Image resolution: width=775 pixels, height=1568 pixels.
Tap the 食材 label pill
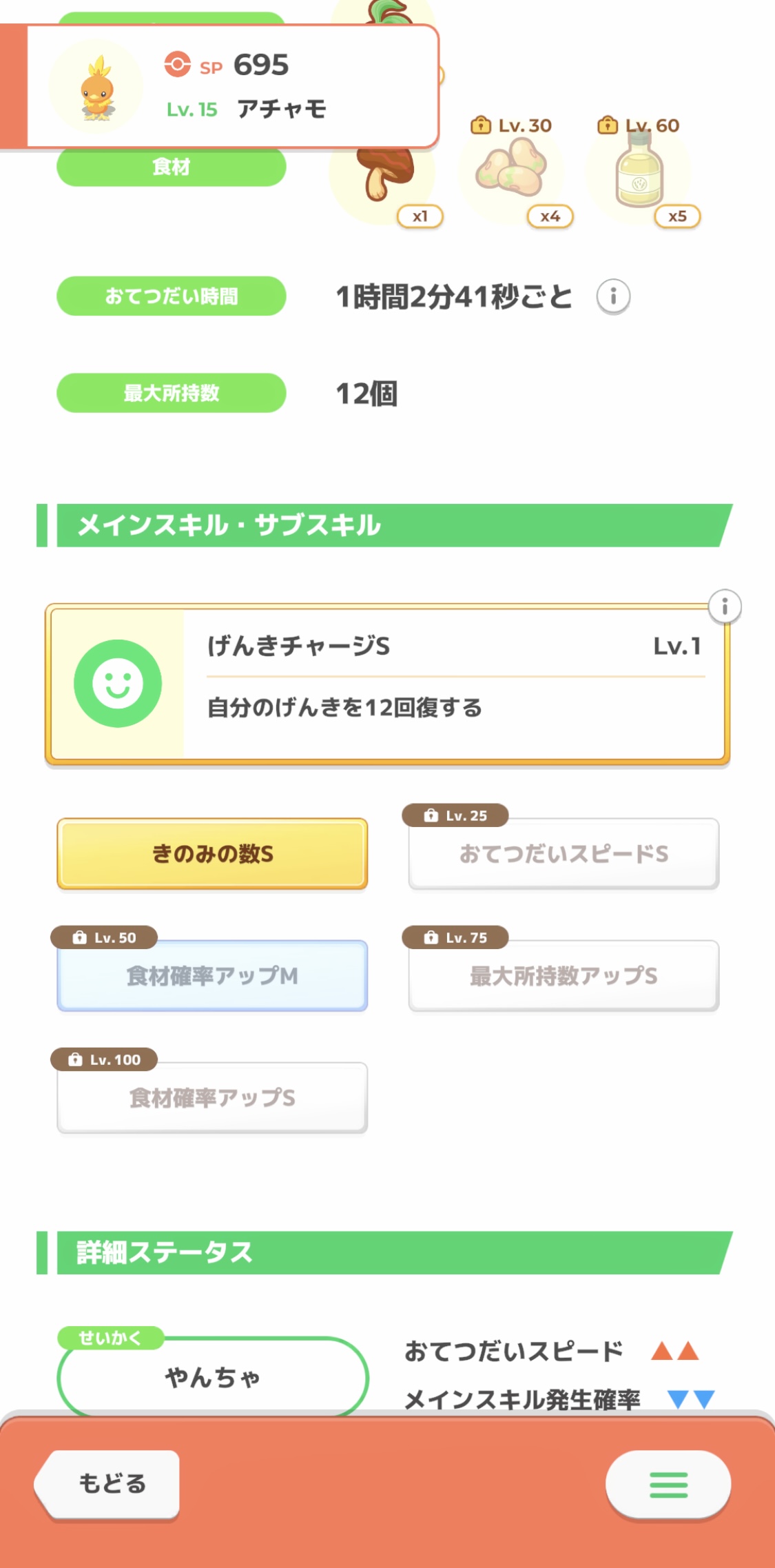pos(171,167)
